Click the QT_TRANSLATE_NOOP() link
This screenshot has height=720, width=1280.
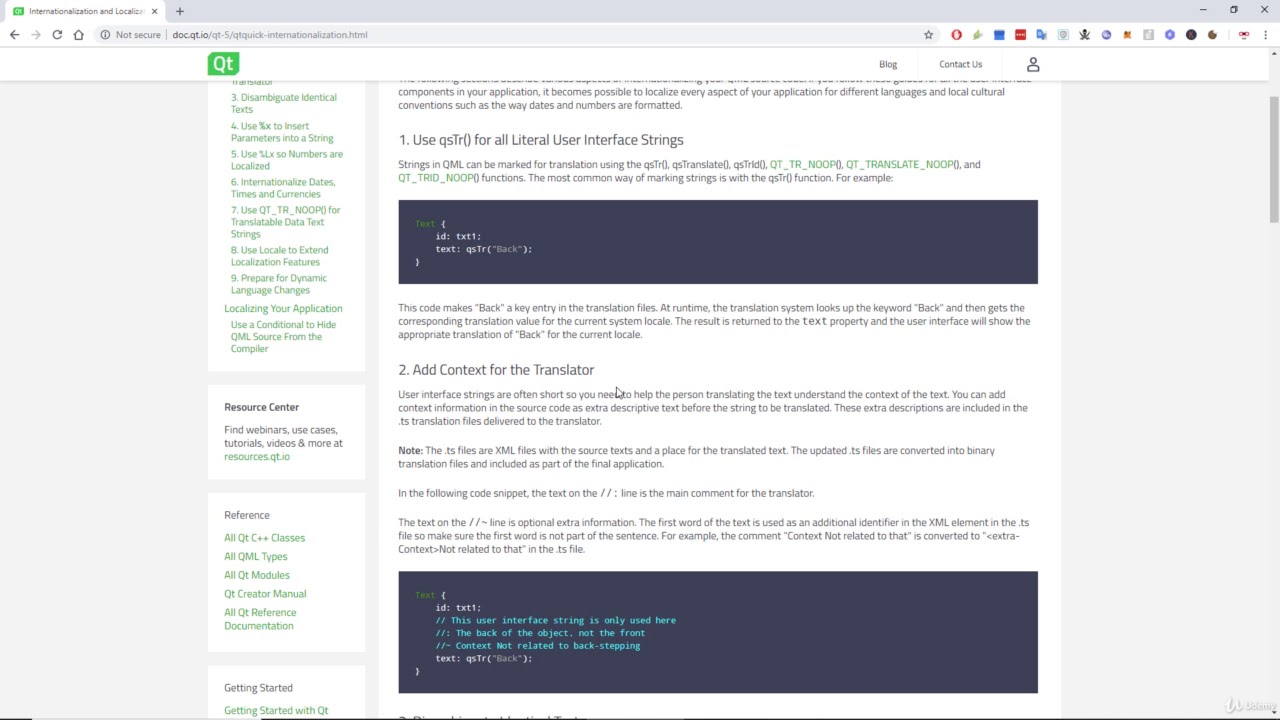click(902, 164)
